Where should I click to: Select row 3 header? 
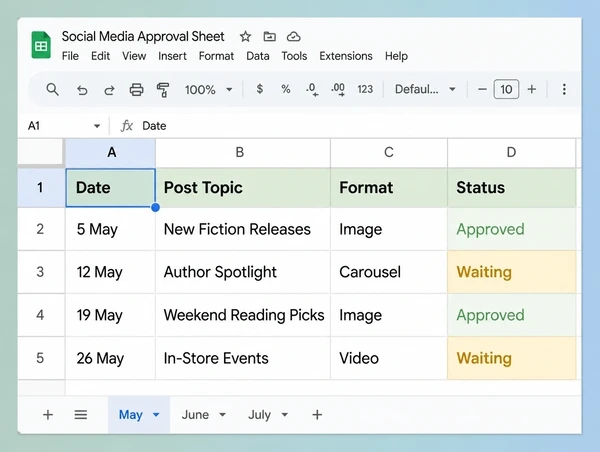(x=41, y=272)
